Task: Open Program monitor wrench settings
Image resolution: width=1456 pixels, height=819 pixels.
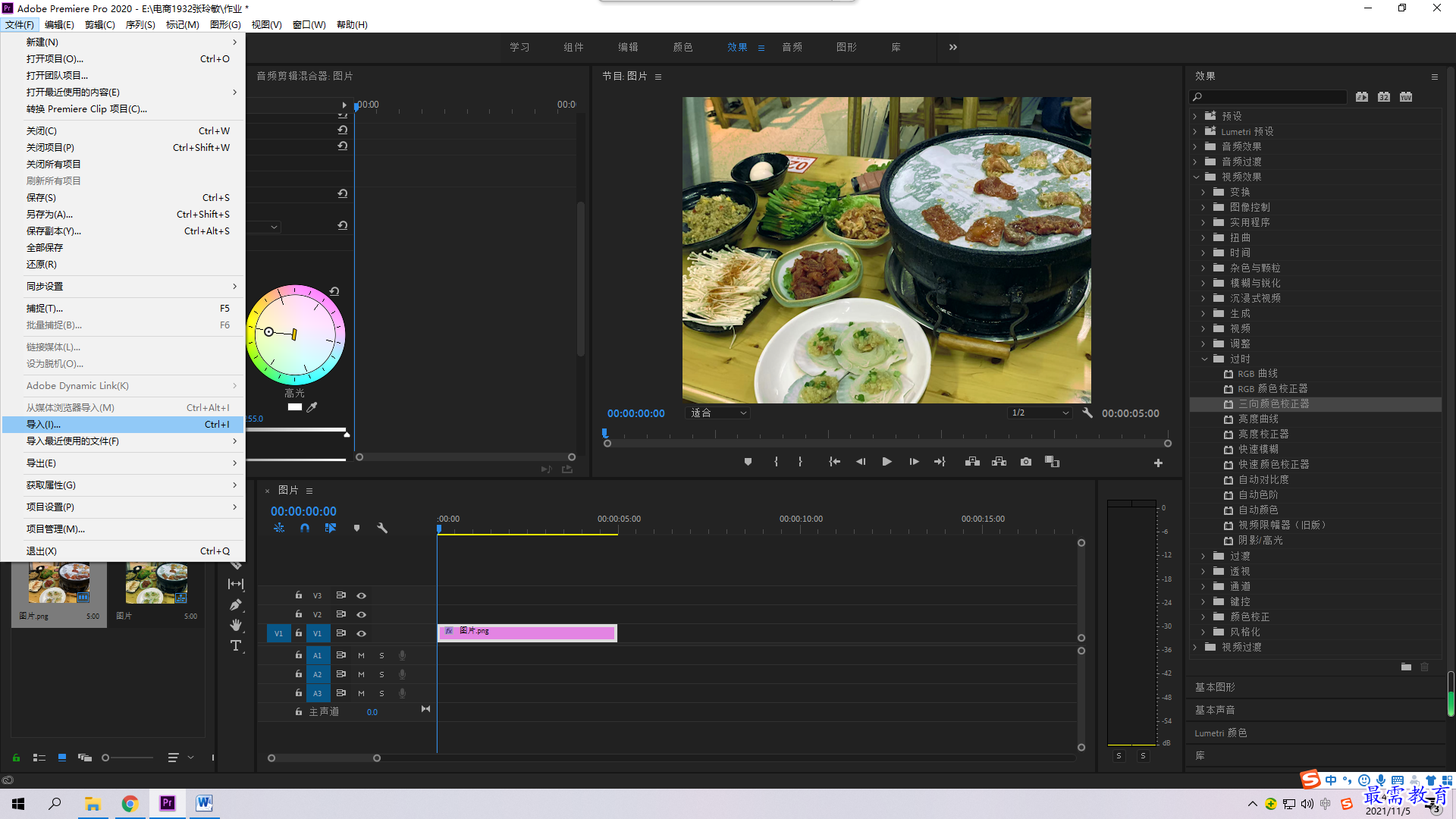Action: pyautogui.click(x=1087, y=413)
